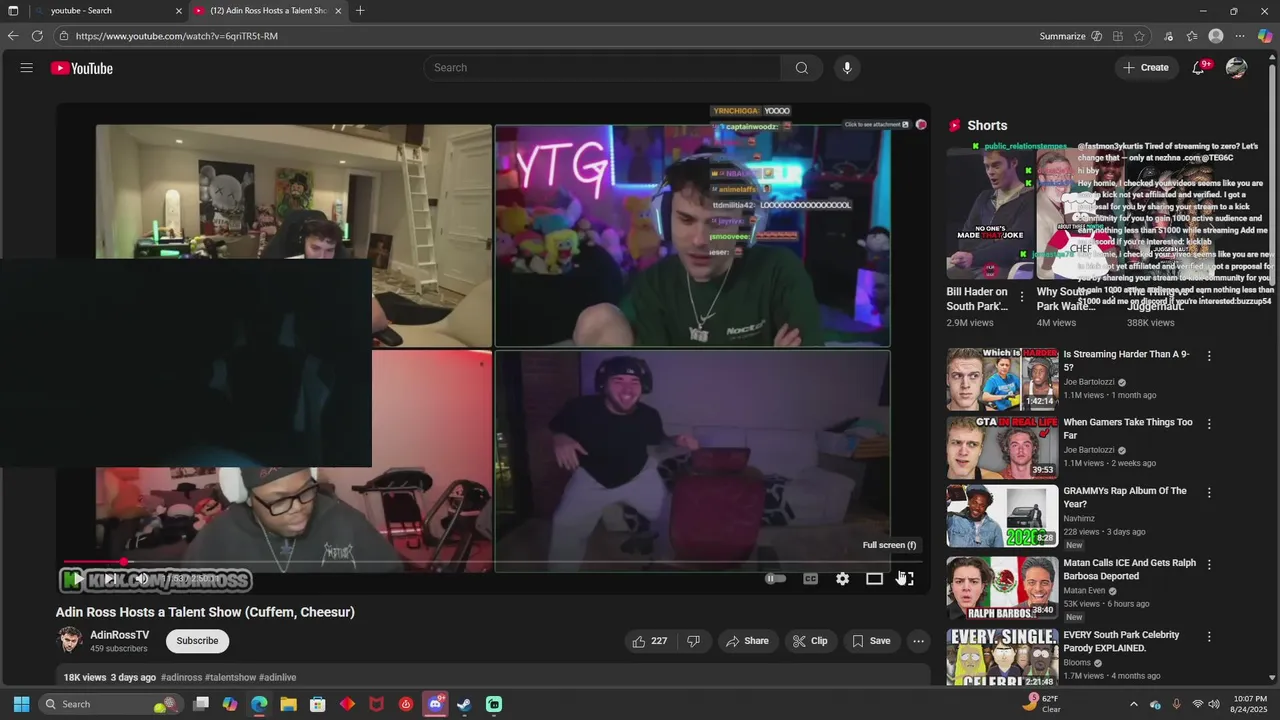Go back in browser
The height and width of the screenshot is (720, 1280).
[x=12, y=36]
